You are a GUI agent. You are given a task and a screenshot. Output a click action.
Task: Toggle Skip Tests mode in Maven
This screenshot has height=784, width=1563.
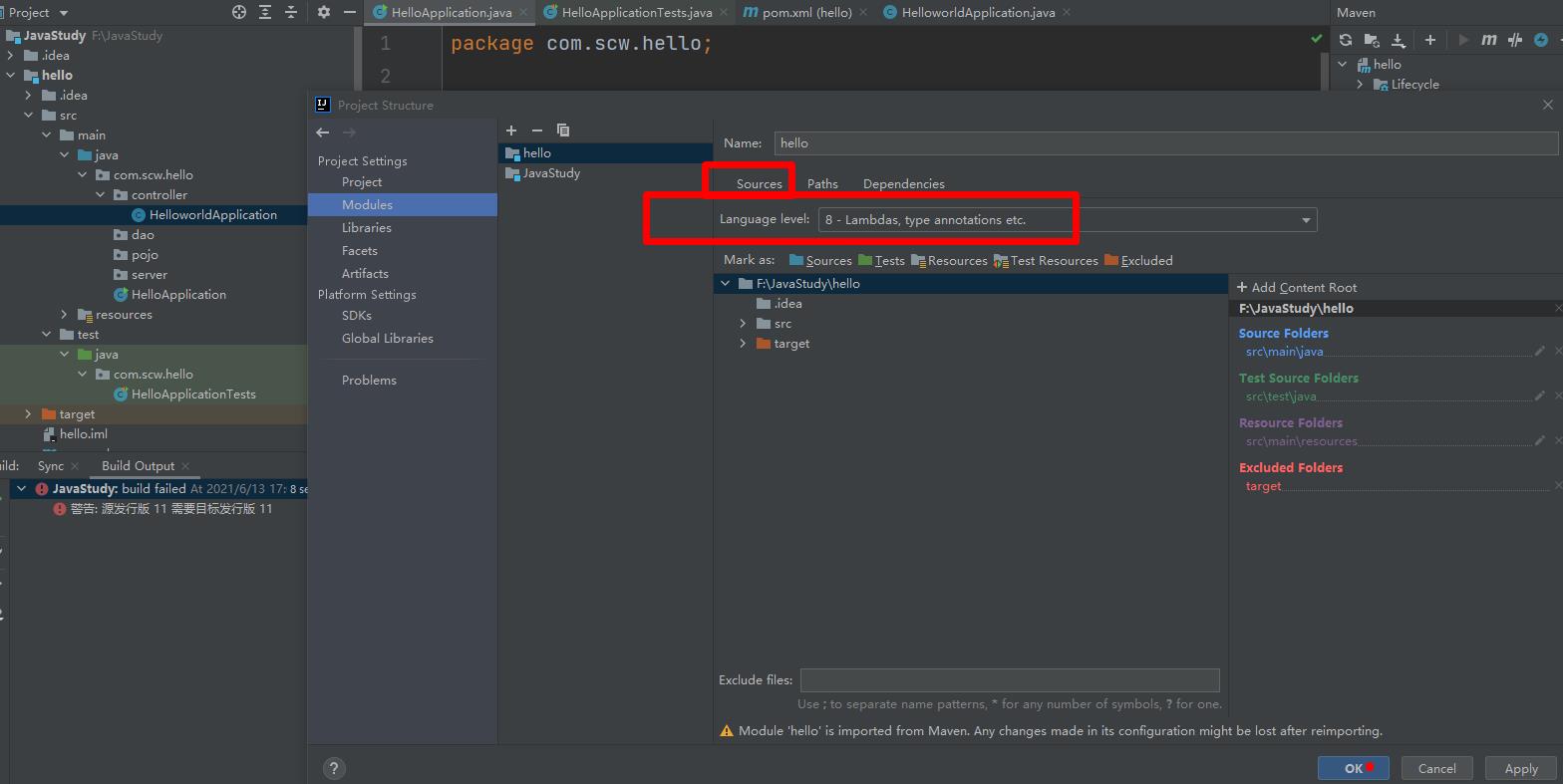tap(1541, 40)
